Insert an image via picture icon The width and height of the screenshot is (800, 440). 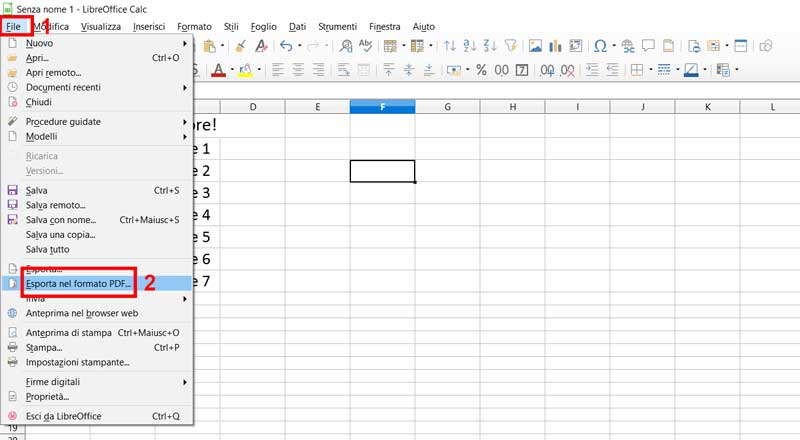[535, 46]
